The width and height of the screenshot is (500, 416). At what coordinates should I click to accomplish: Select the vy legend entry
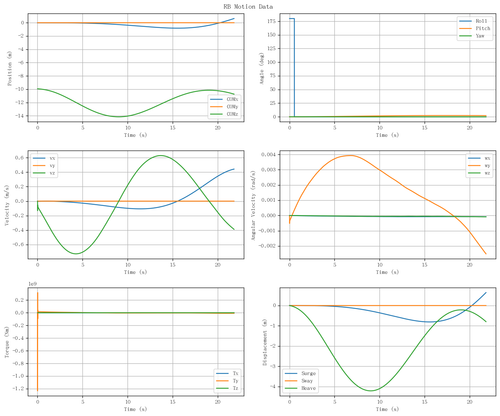[44, 166]
